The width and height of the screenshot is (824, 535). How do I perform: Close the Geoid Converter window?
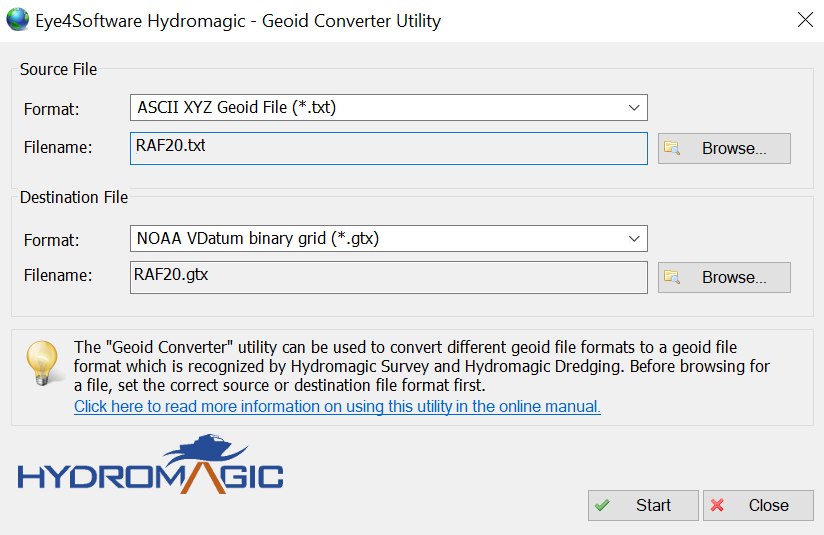(x=804, y=20)
